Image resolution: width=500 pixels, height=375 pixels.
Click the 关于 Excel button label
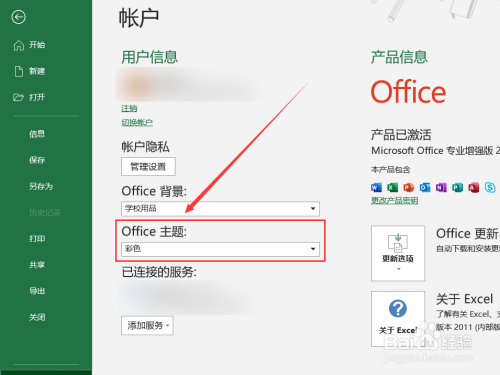pyautogui.click(x=398, y=330)
